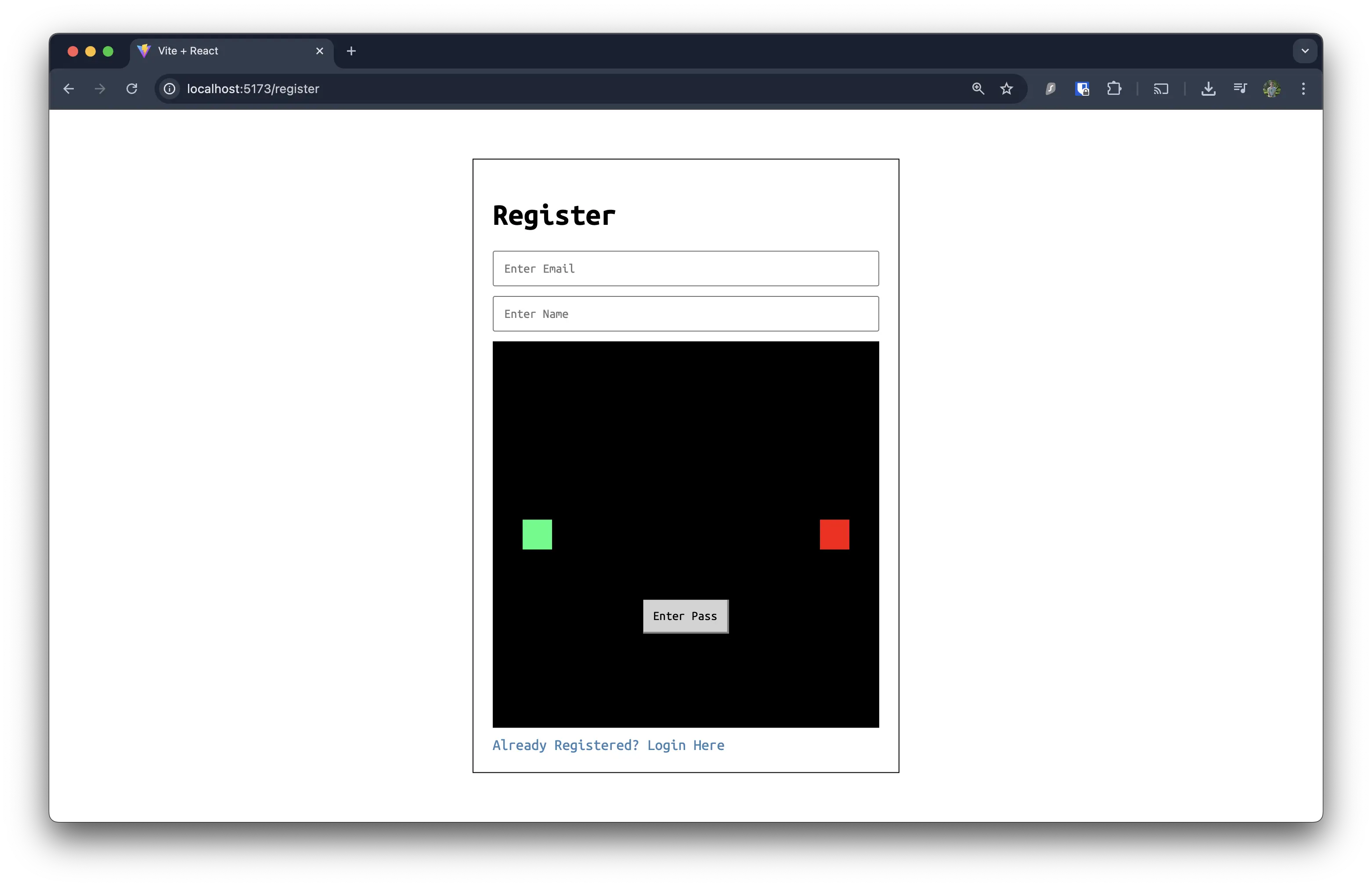Click the browser forward arrow
The width and height of the screenshot is (1372, 887).
(x=100, y=89)
